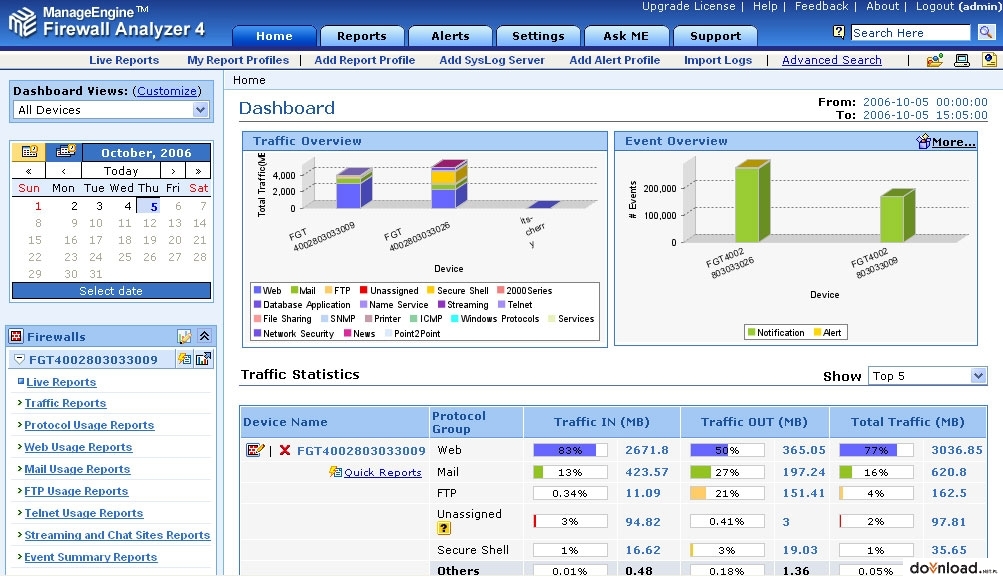
Task: Go to the next month with the › button
Action: [173, 171]
